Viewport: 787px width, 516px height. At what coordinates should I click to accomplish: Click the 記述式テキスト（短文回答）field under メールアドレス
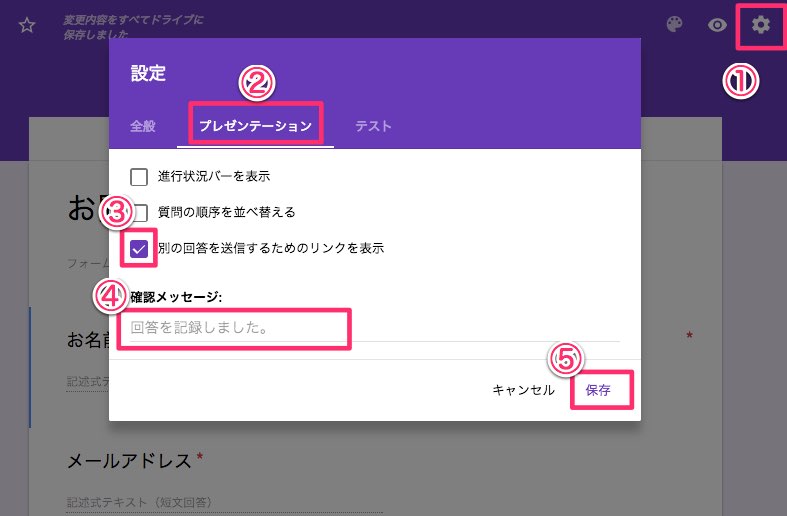coord(224,502)
